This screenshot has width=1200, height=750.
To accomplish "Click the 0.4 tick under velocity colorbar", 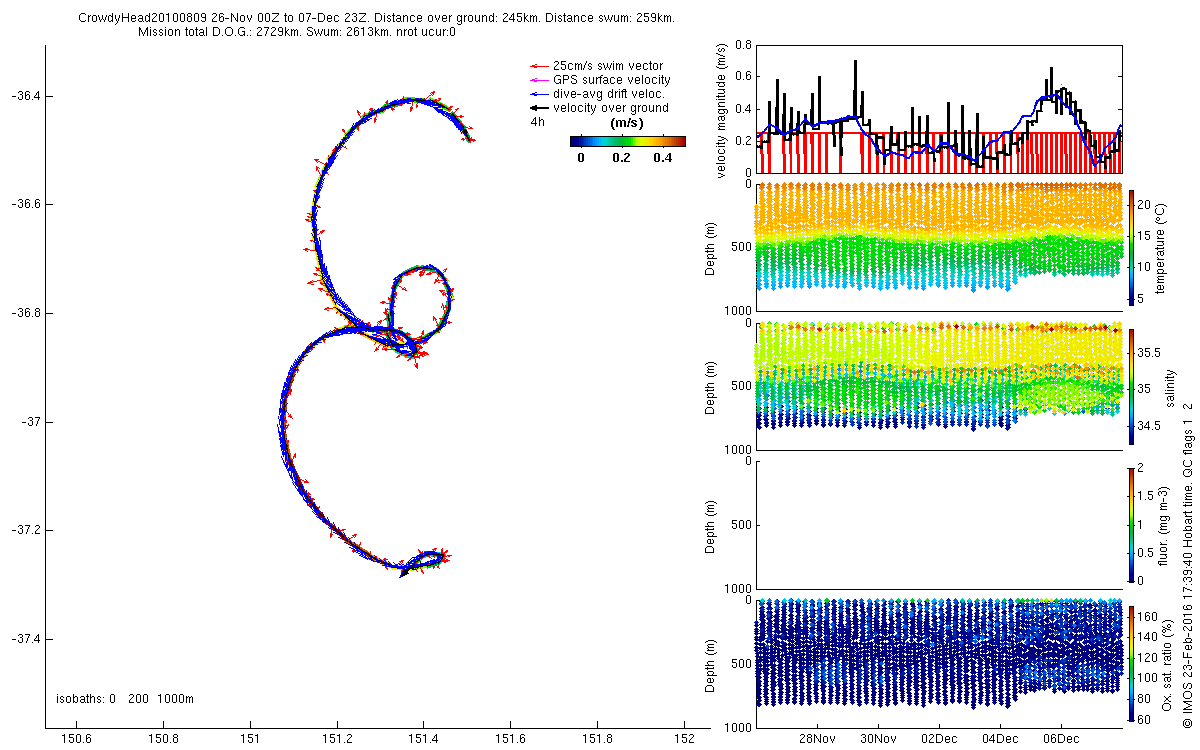I will [663, 157].
